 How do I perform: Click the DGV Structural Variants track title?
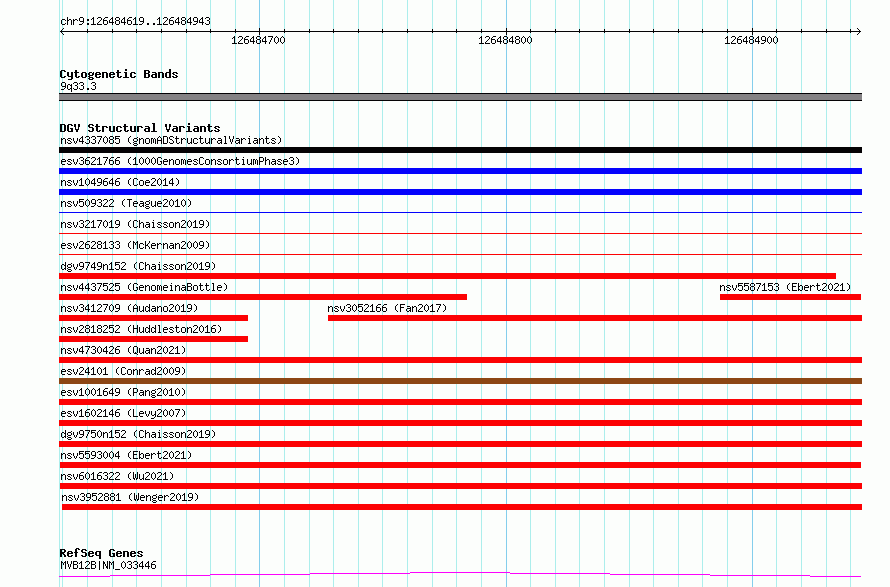click(140, 128)
